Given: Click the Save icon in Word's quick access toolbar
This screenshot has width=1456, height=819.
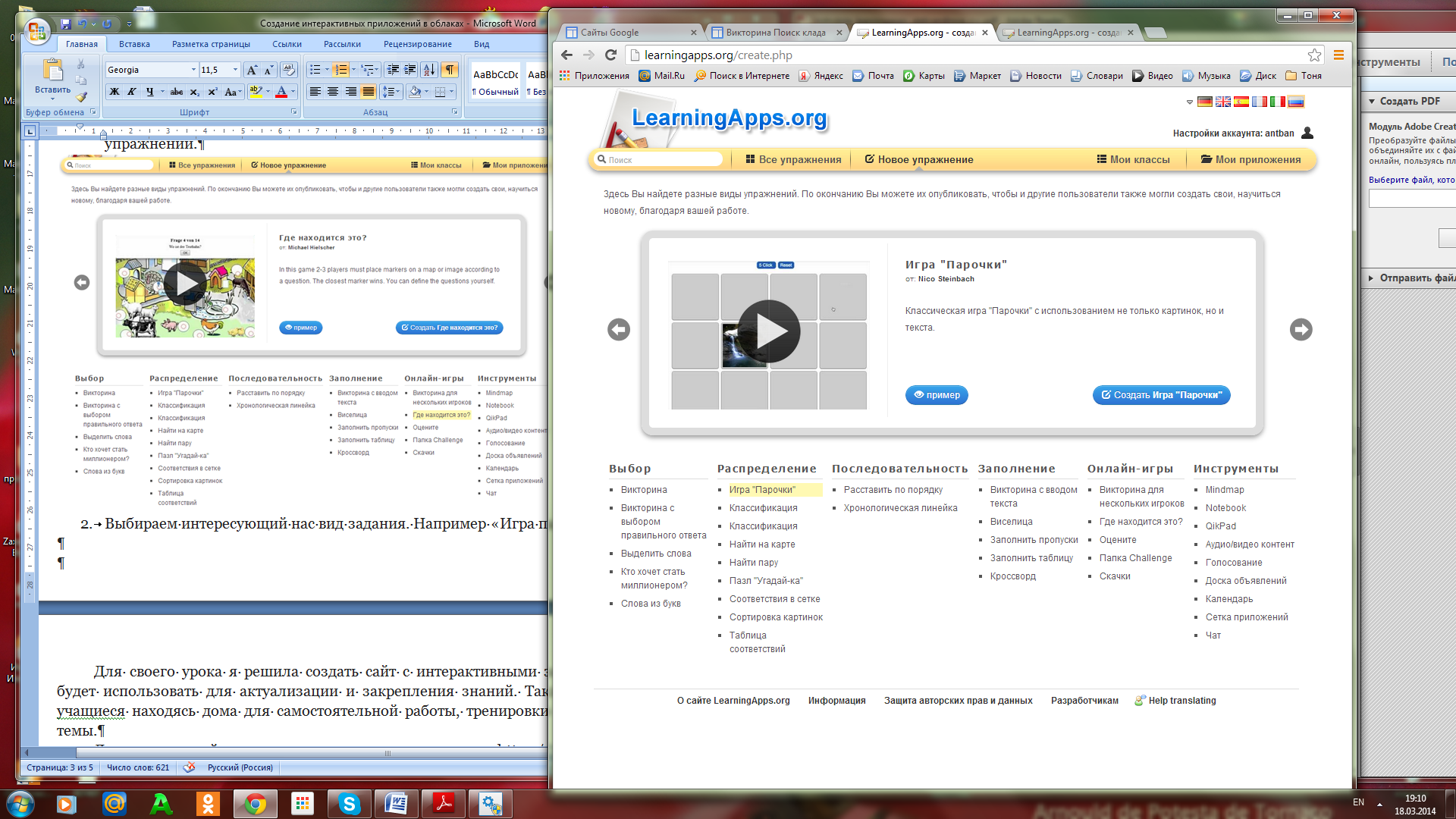Looking at the screenshot, I should [x=65, y=24].
